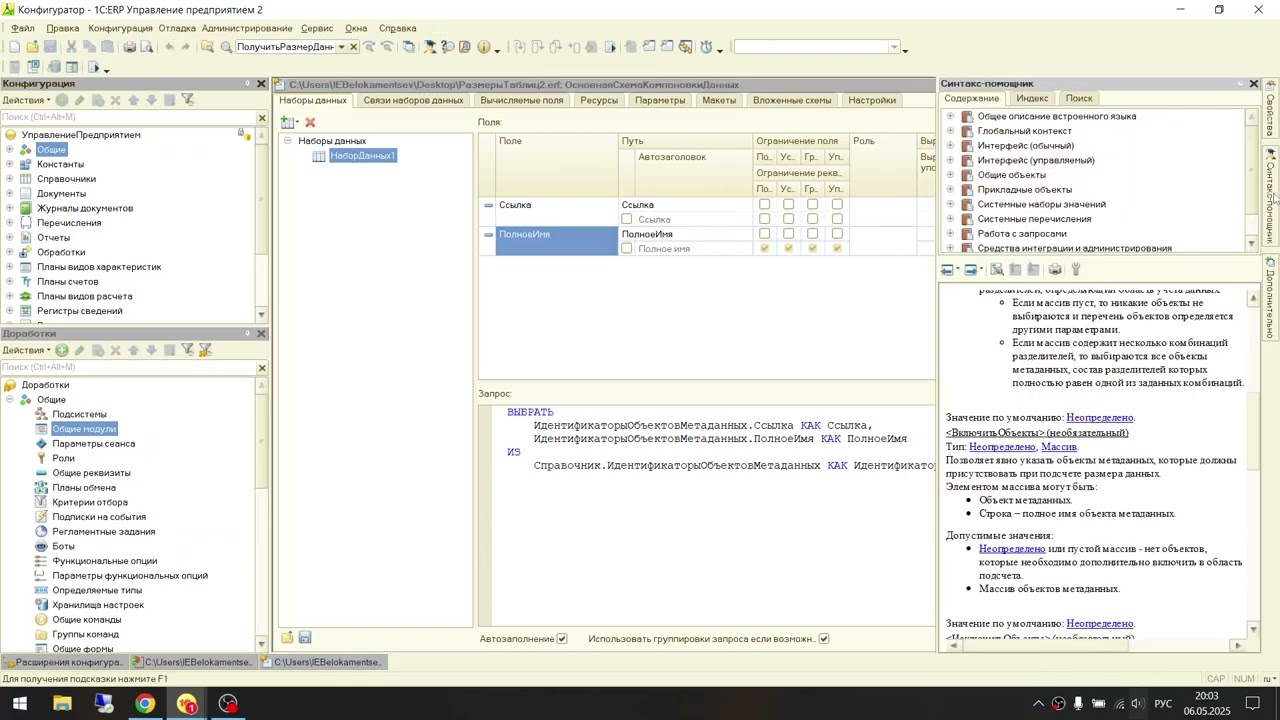Image resolution: width=1280 pixels, height=720 pixels.
Task: Select НаборДанных1 in the data sets tree
Action: (363, 156)
